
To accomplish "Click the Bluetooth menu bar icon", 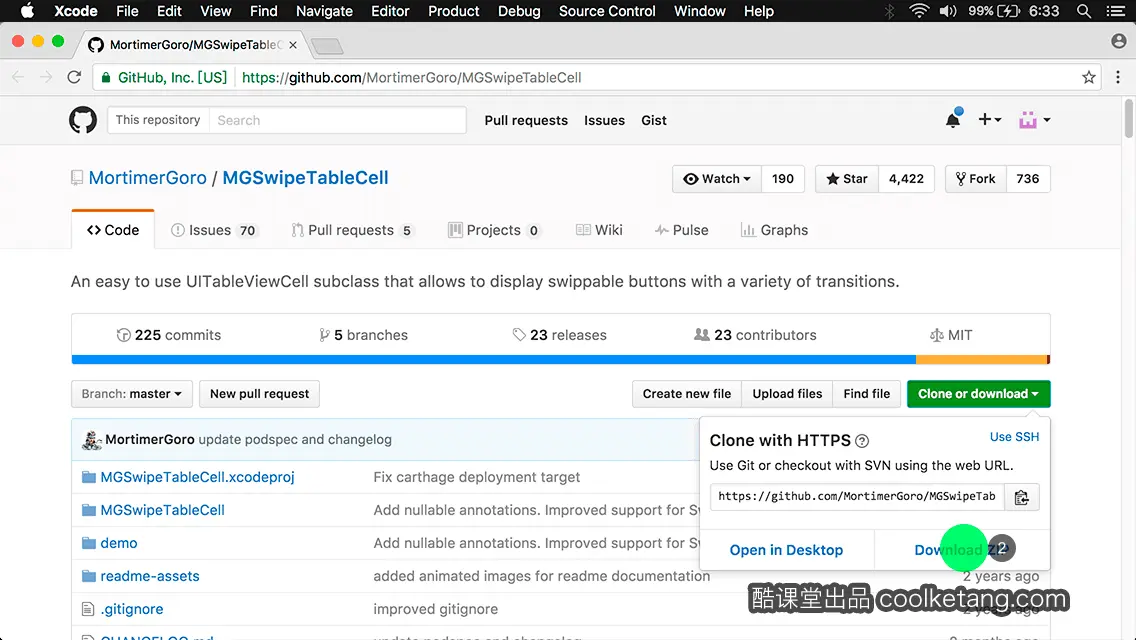I will 890,11.
